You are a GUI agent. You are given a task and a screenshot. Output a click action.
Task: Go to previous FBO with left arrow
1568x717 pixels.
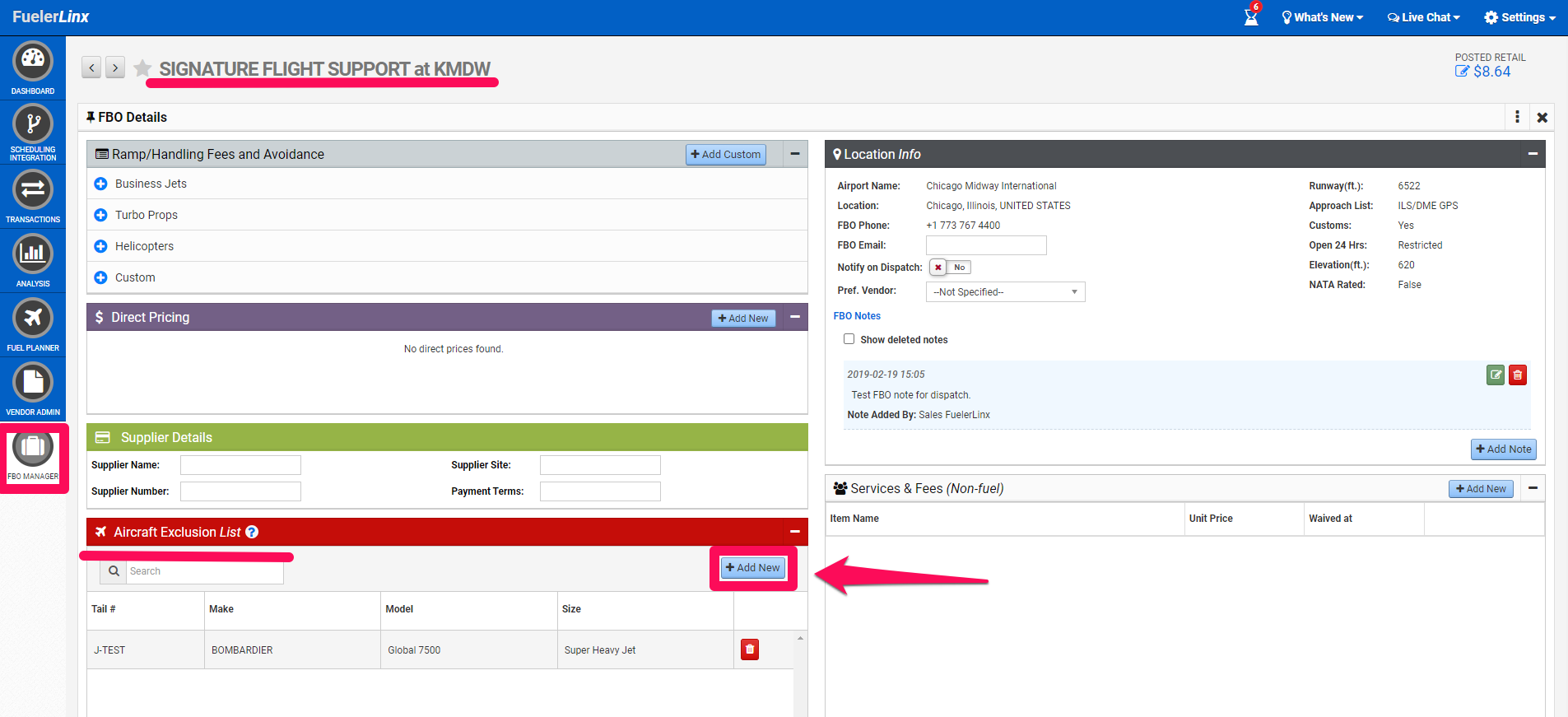tap(91, 68)
